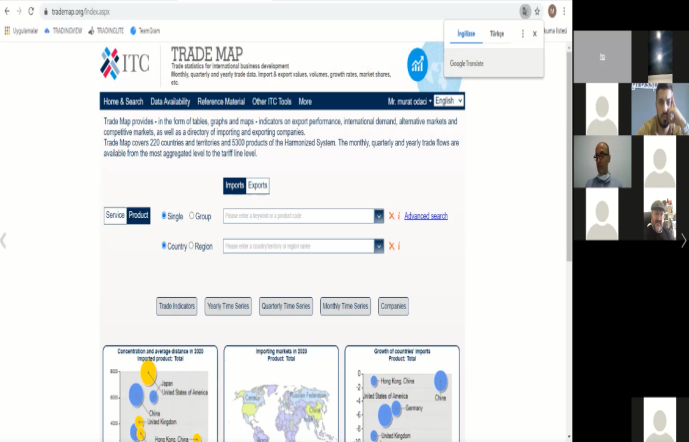Select the Country radio button
689x442 pixels.
click(x=163, y=245)
